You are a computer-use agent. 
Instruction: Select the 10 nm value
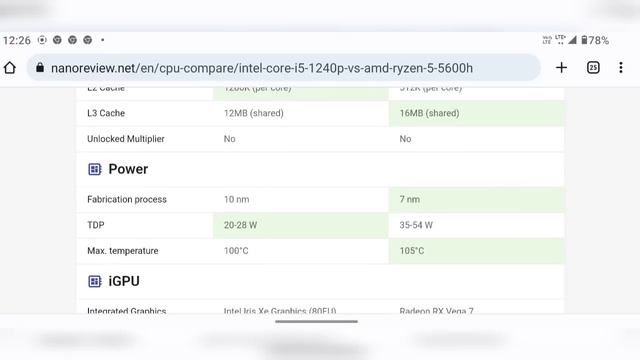236,200
